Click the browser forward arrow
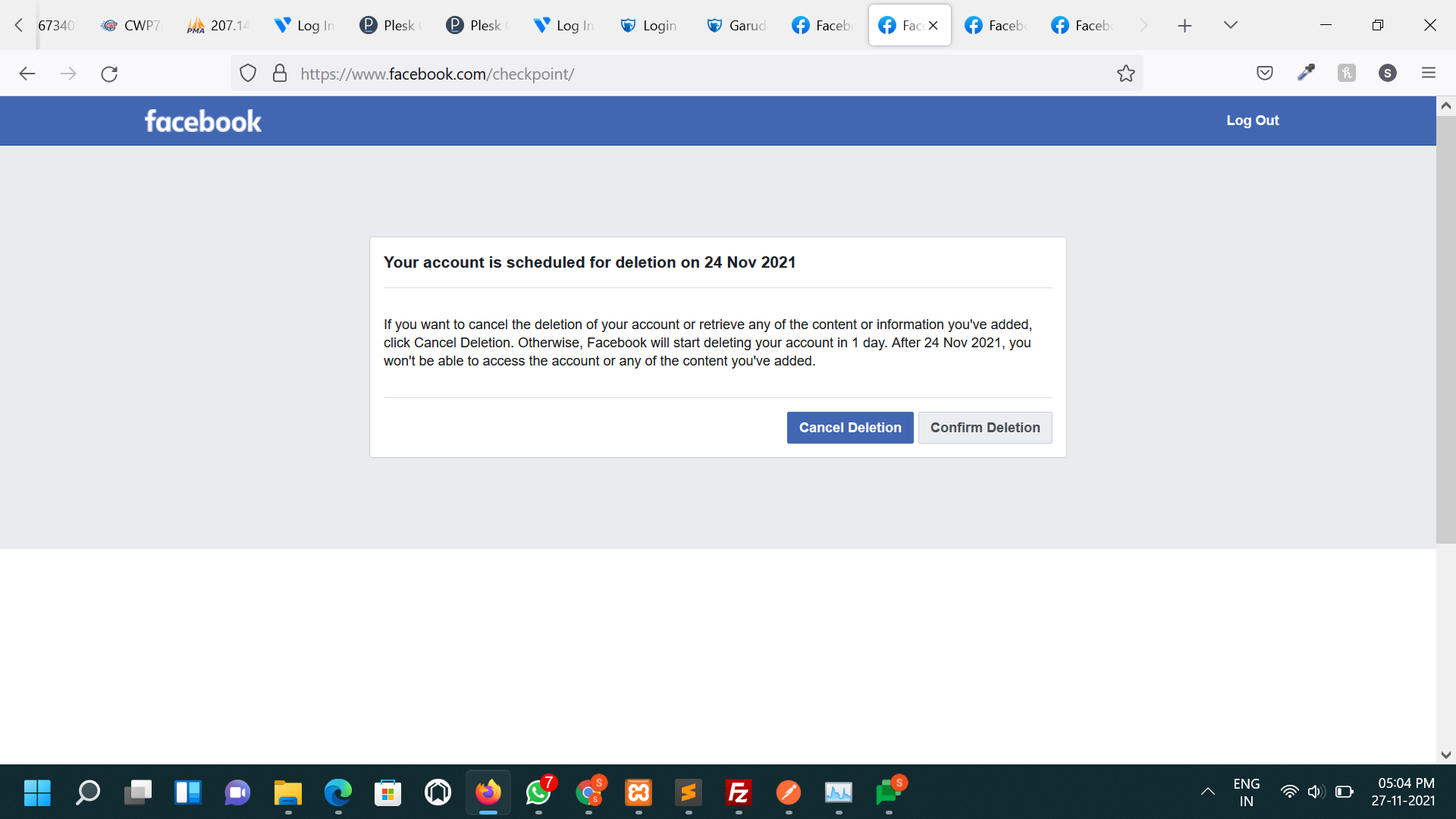1456x819 pixels. tap(68, 74)
